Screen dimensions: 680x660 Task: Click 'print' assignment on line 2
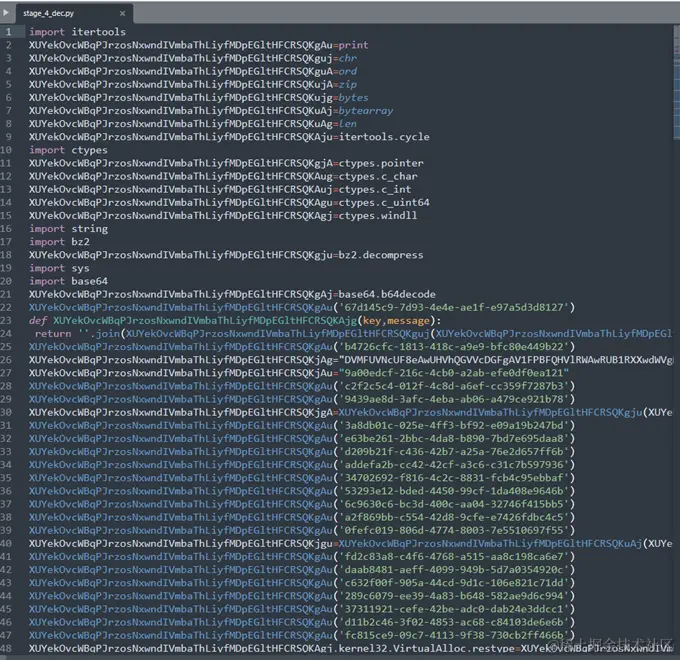353,45
